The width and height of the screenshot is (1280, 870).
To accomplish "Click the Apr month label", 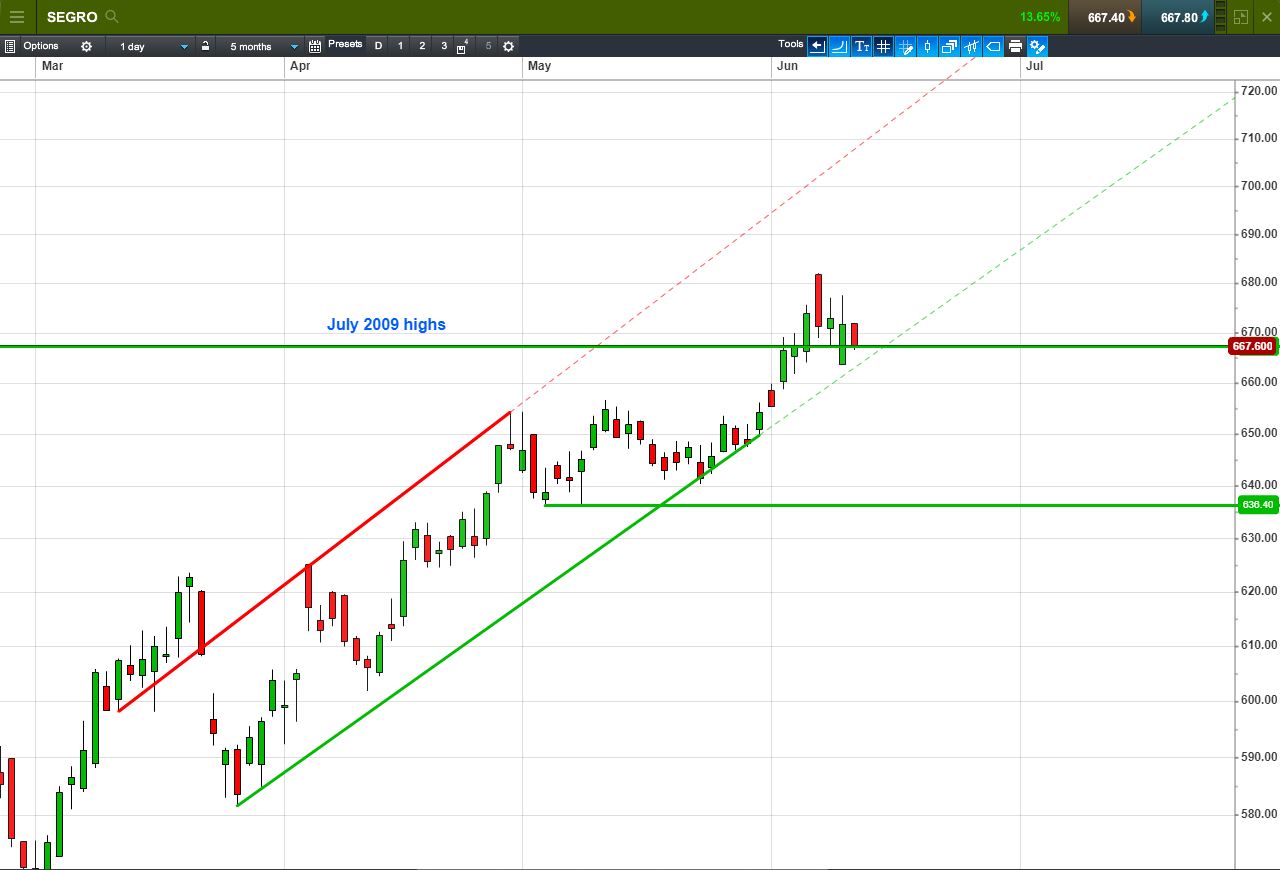I will [x=300, y=66].
